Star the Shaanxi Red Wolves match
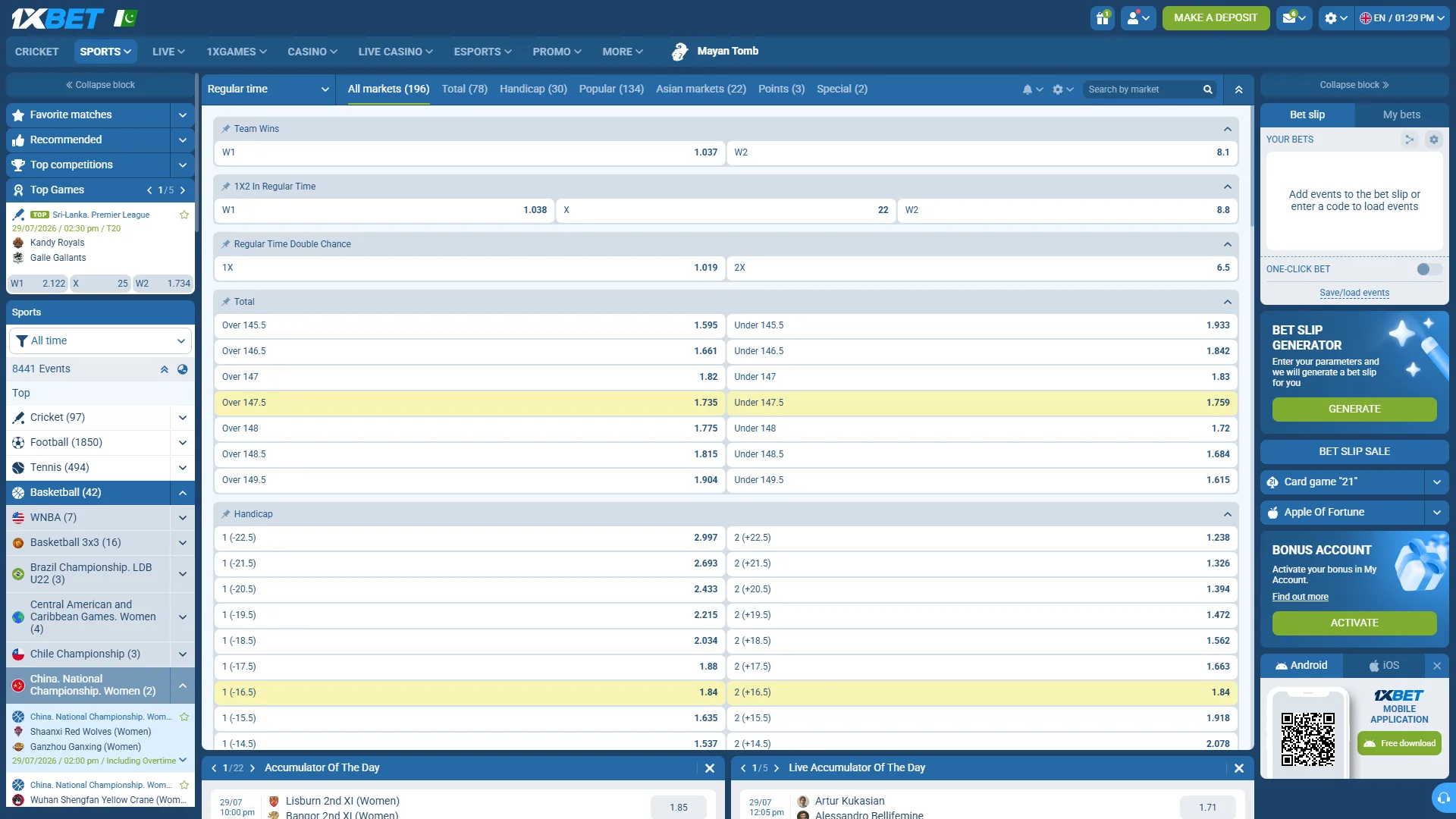The height and width of the screenshot is (819, 1456). pyautogui.click(x=184, y=717)
